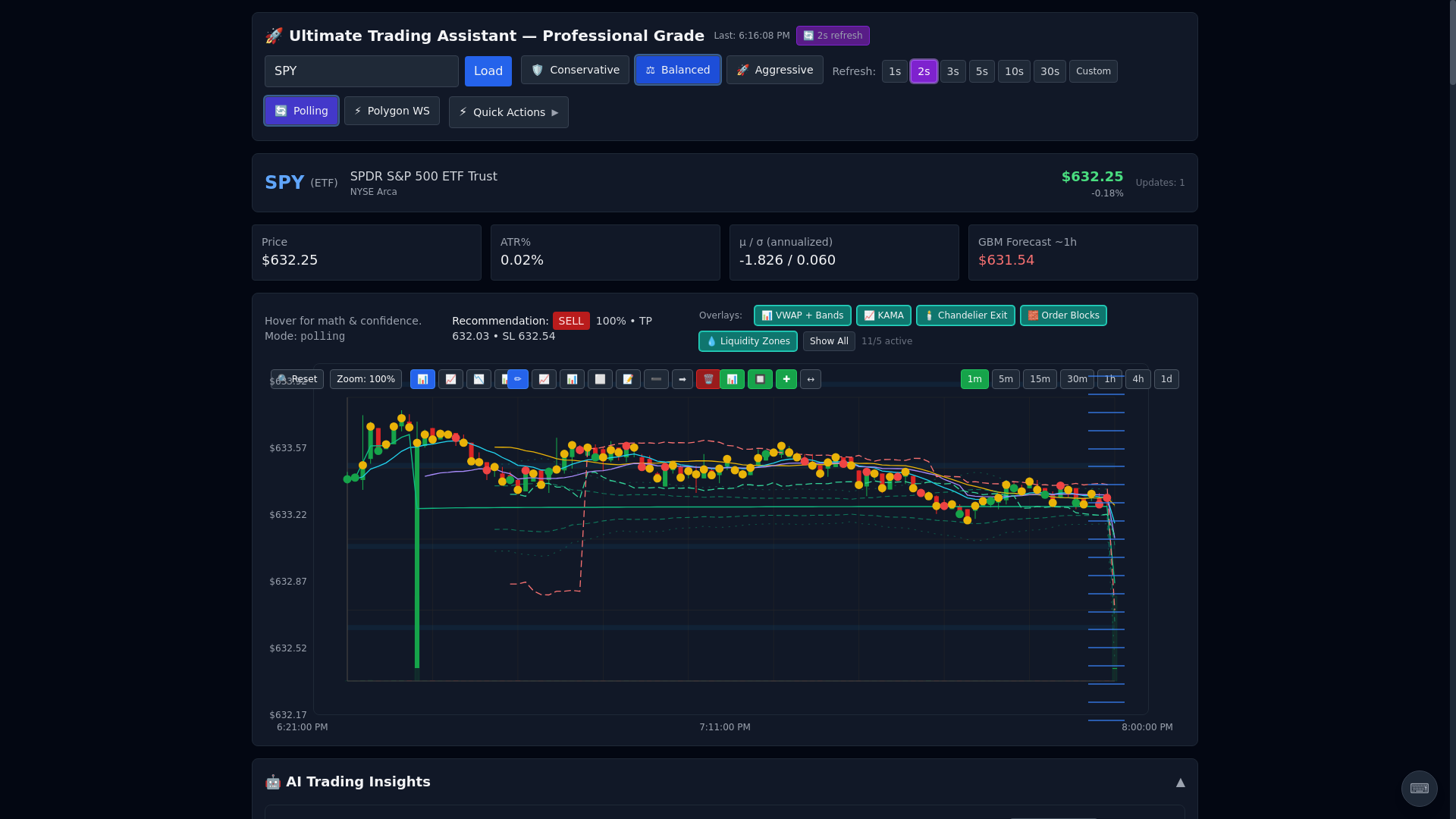Set refresh rate to 1s
This screenshot has width=1456, height=819.
tap(895, 71)
